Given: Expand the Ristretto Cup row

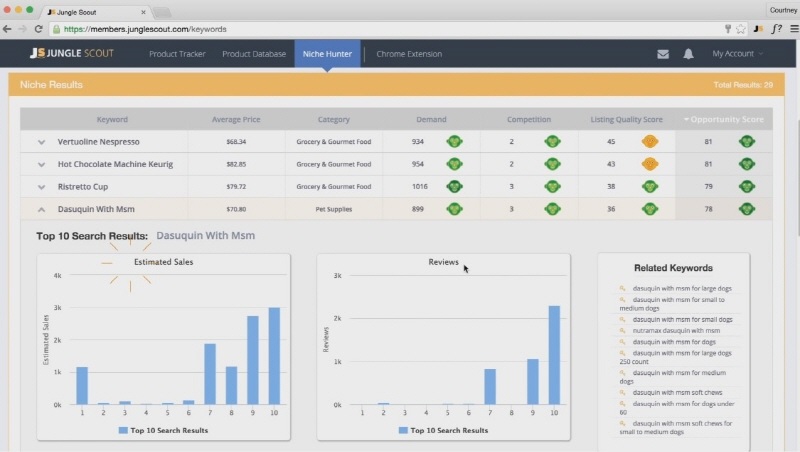Looking at the screenshot, I should click(41, 187).
